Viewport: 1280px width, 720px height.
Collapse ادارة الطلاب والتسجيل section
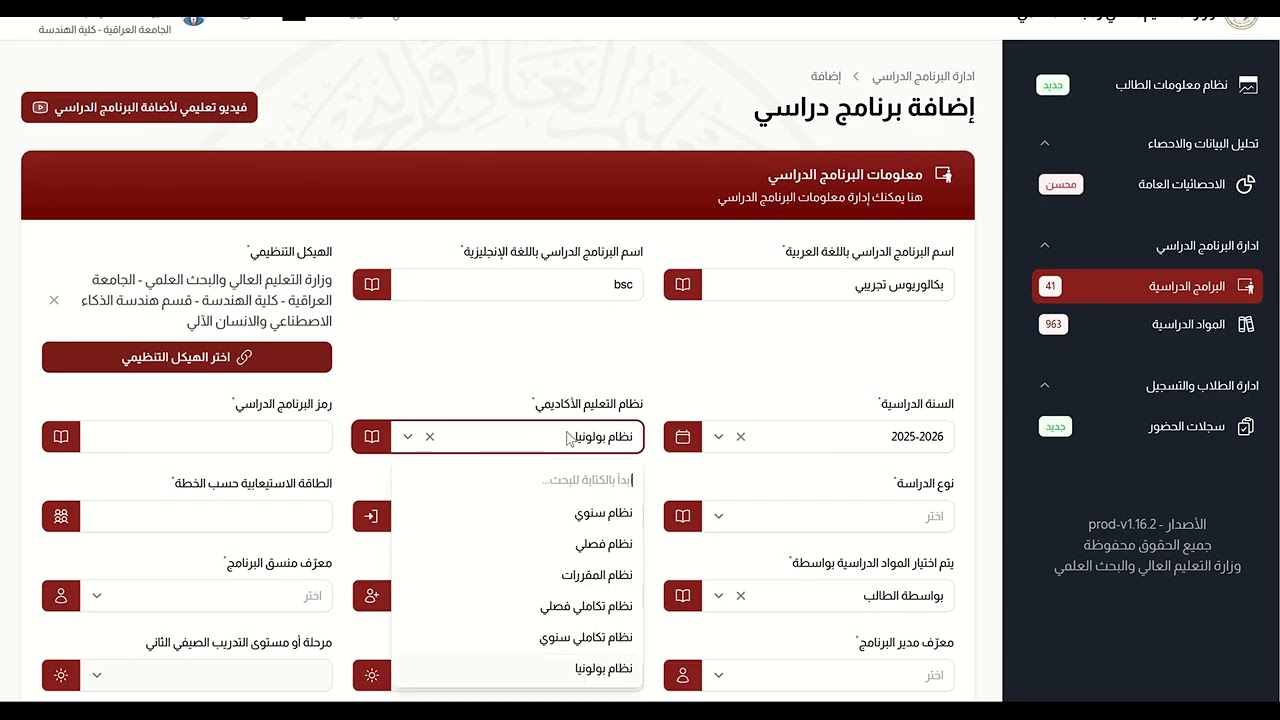point(1044,385)
